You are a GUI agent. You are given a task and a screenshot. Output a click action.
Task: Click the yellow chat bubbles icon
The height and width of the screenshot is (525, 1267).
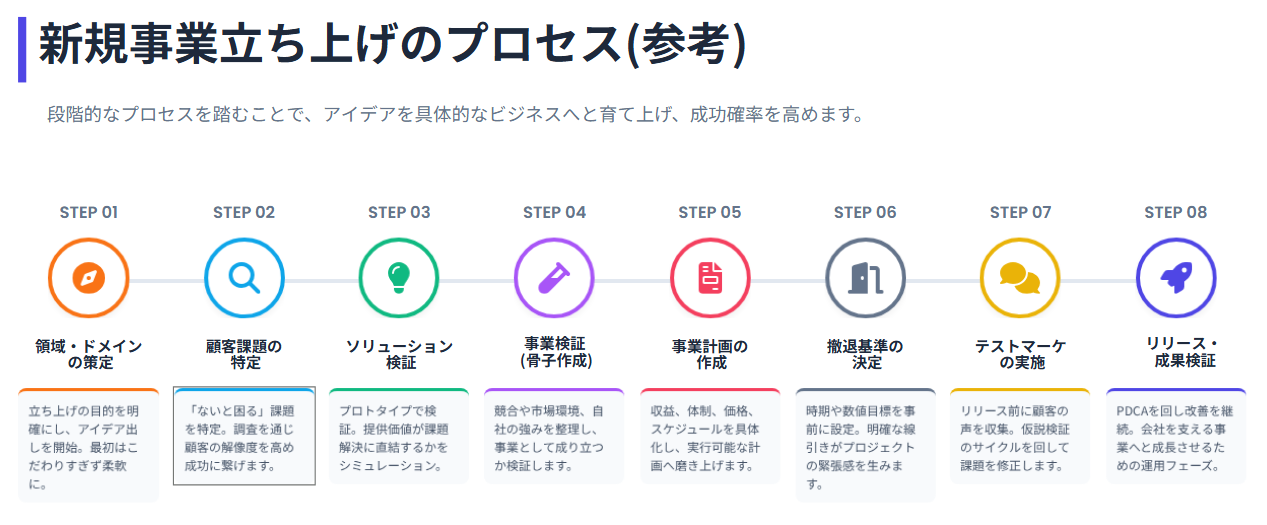1020,279
